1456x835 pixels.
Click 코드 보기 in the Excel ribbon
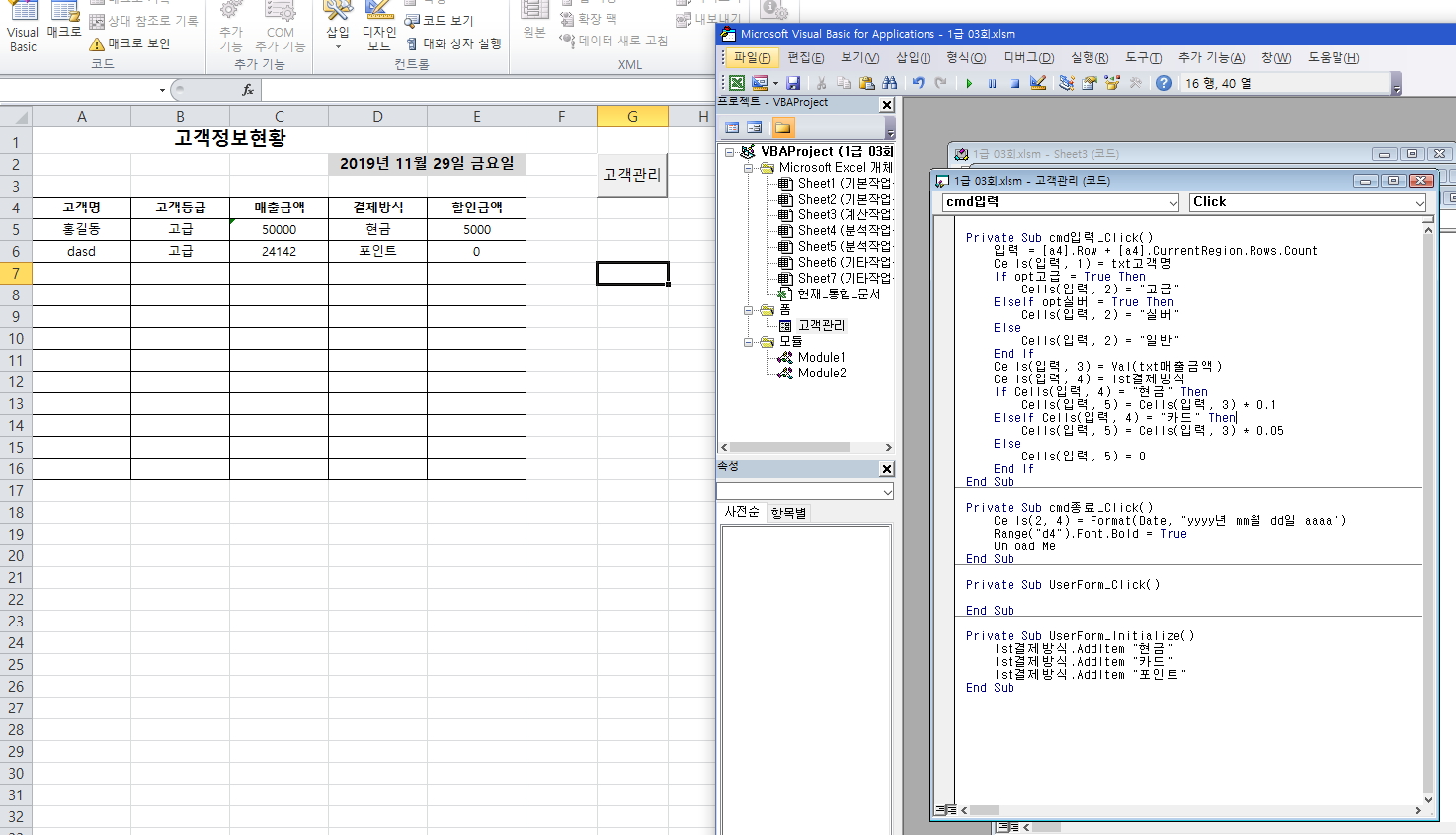pos(440,21)
